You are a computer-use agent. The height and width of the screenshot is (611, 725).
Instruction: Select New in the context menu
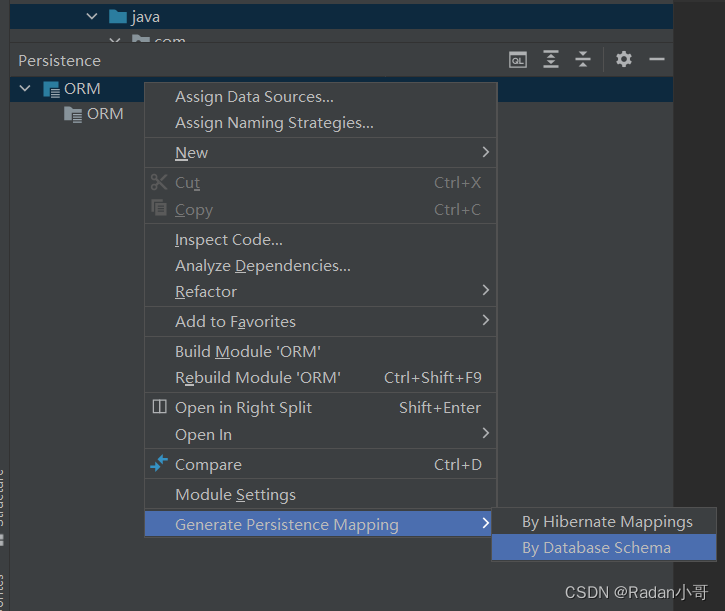click(x=320, y=153)
